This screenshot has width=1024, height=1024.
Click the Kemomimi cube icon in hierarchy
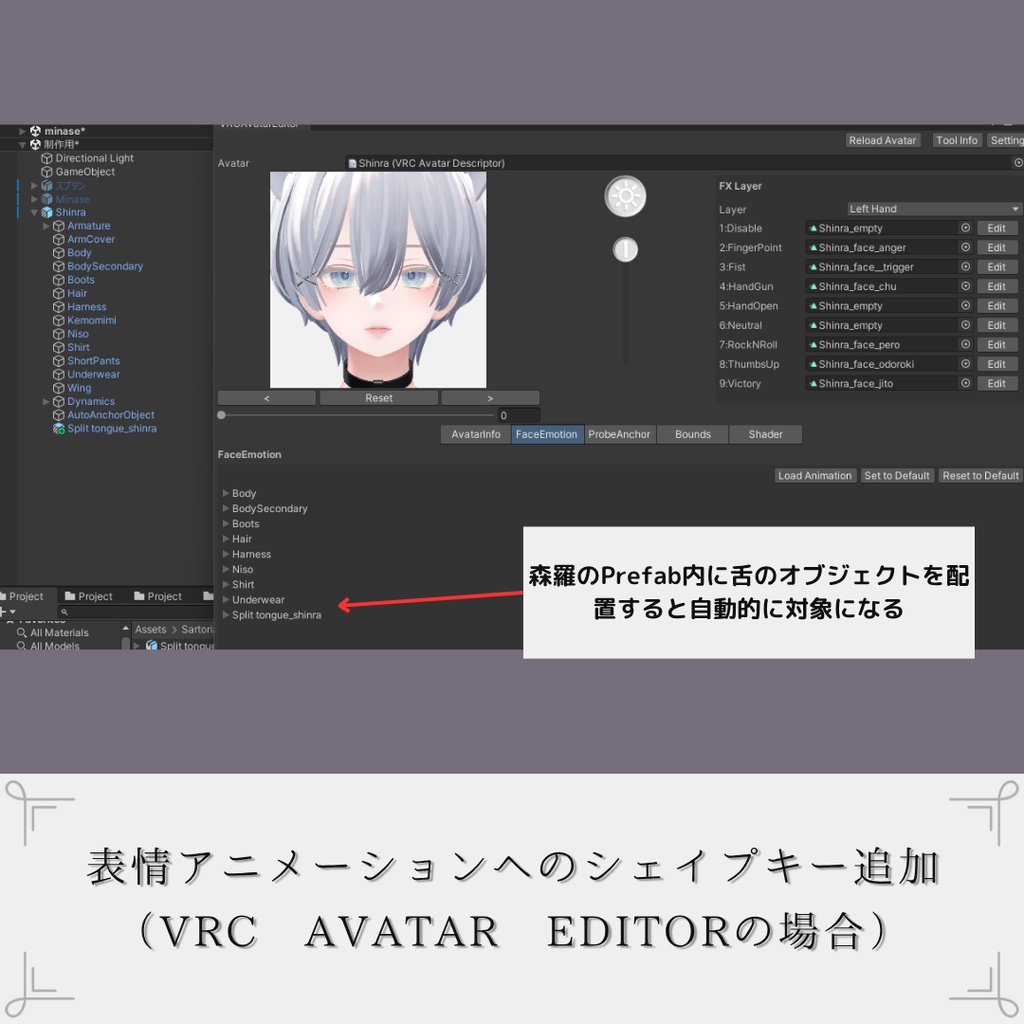point(58,321)
